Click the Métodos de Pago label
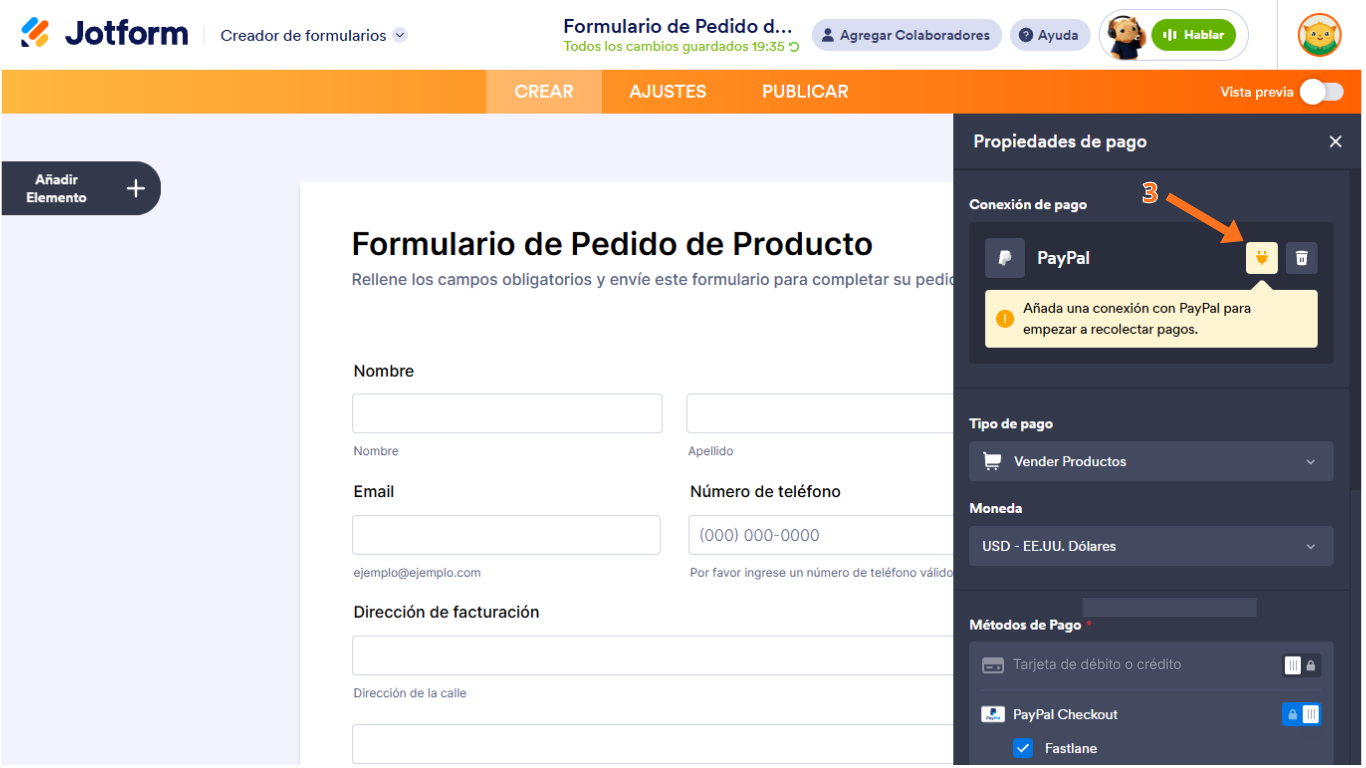The height and width of the screenshot is (768, 1366). [x=1025, y=625]
